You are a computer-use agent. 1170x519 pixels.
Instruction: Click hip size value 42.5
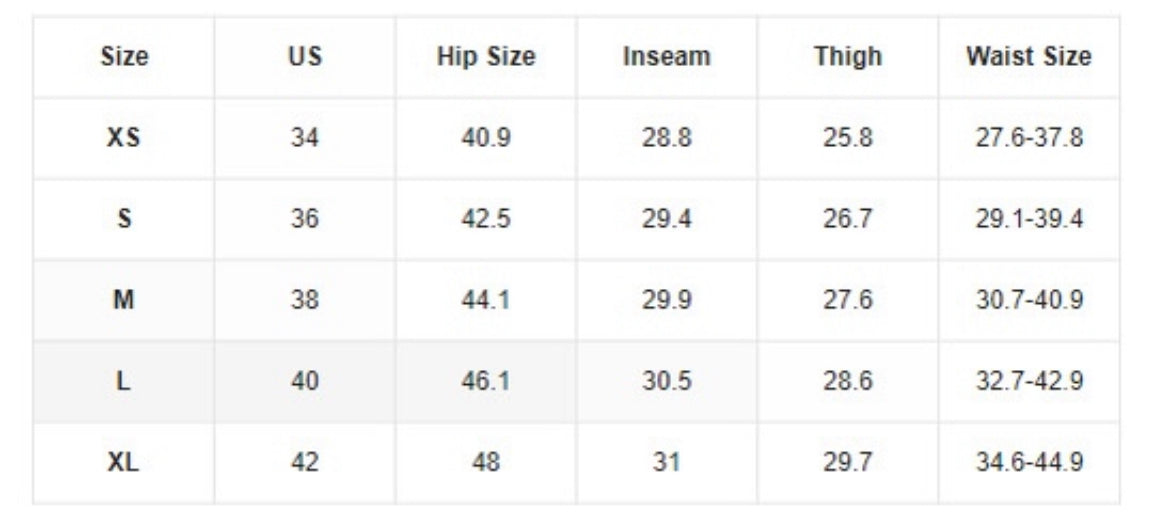pos(486,219)
